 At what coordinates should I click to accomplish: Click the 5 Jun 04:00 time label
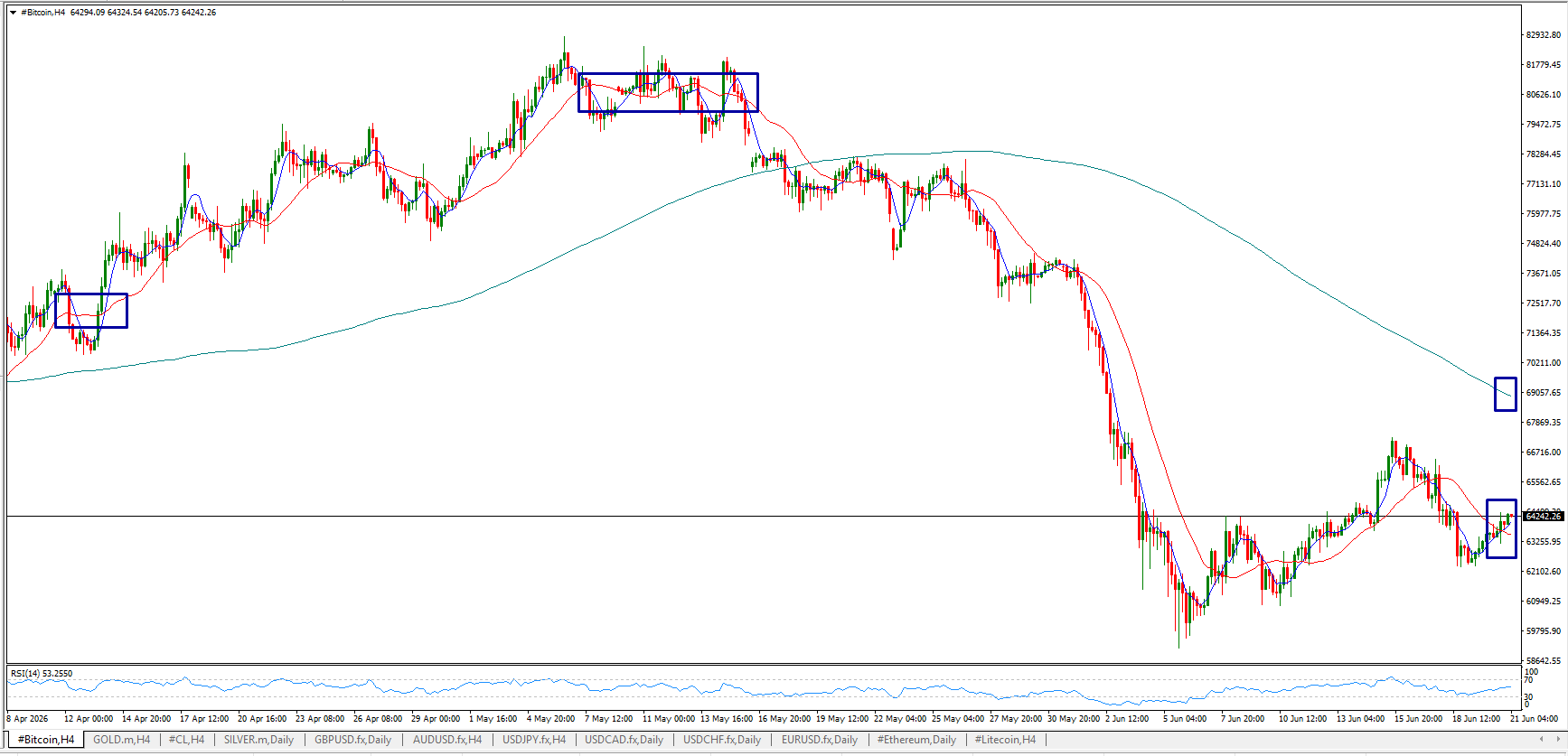pyautogui.click(x=1185, y=719)
